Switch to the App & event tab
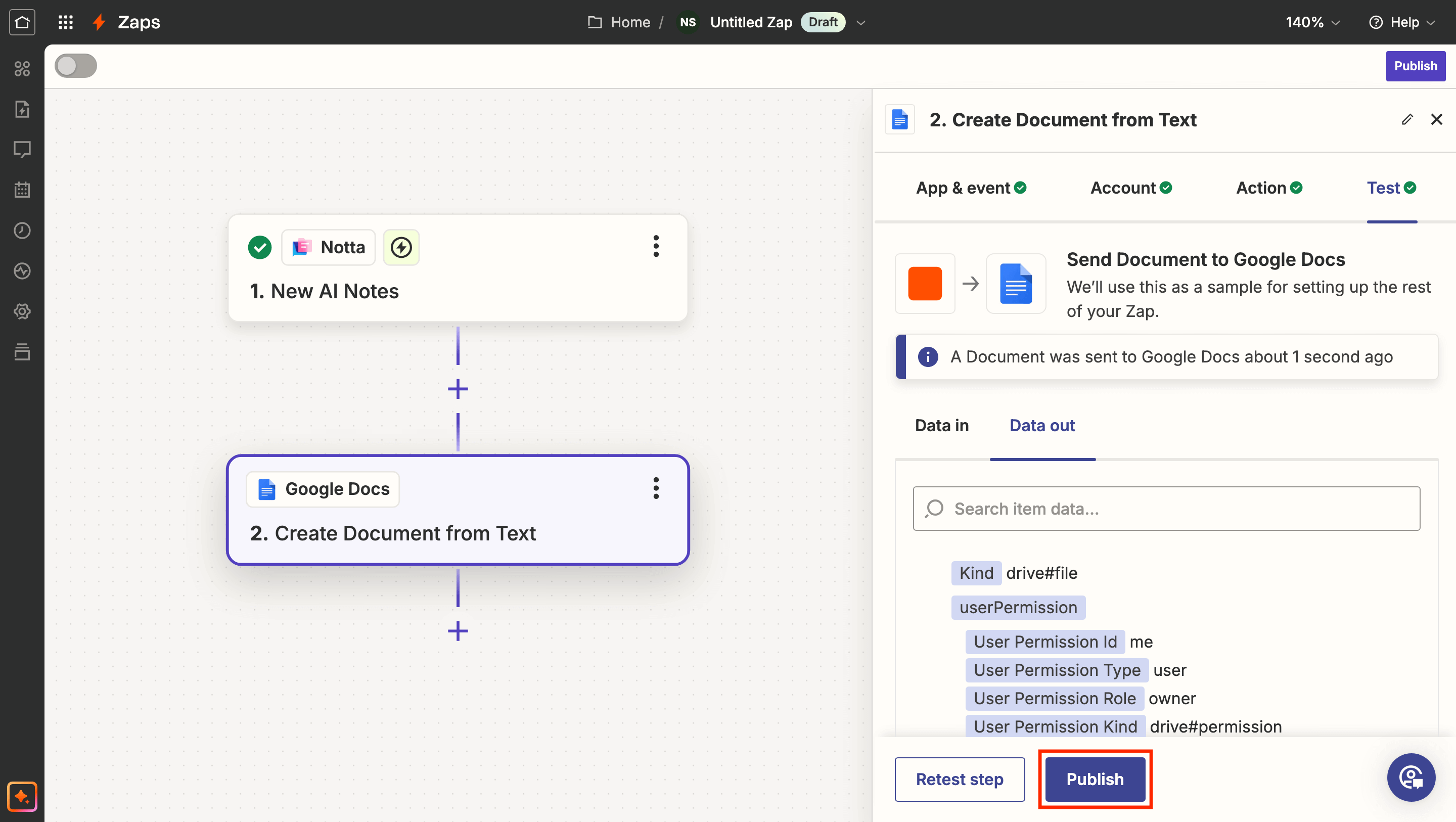 tap(971, 188)
